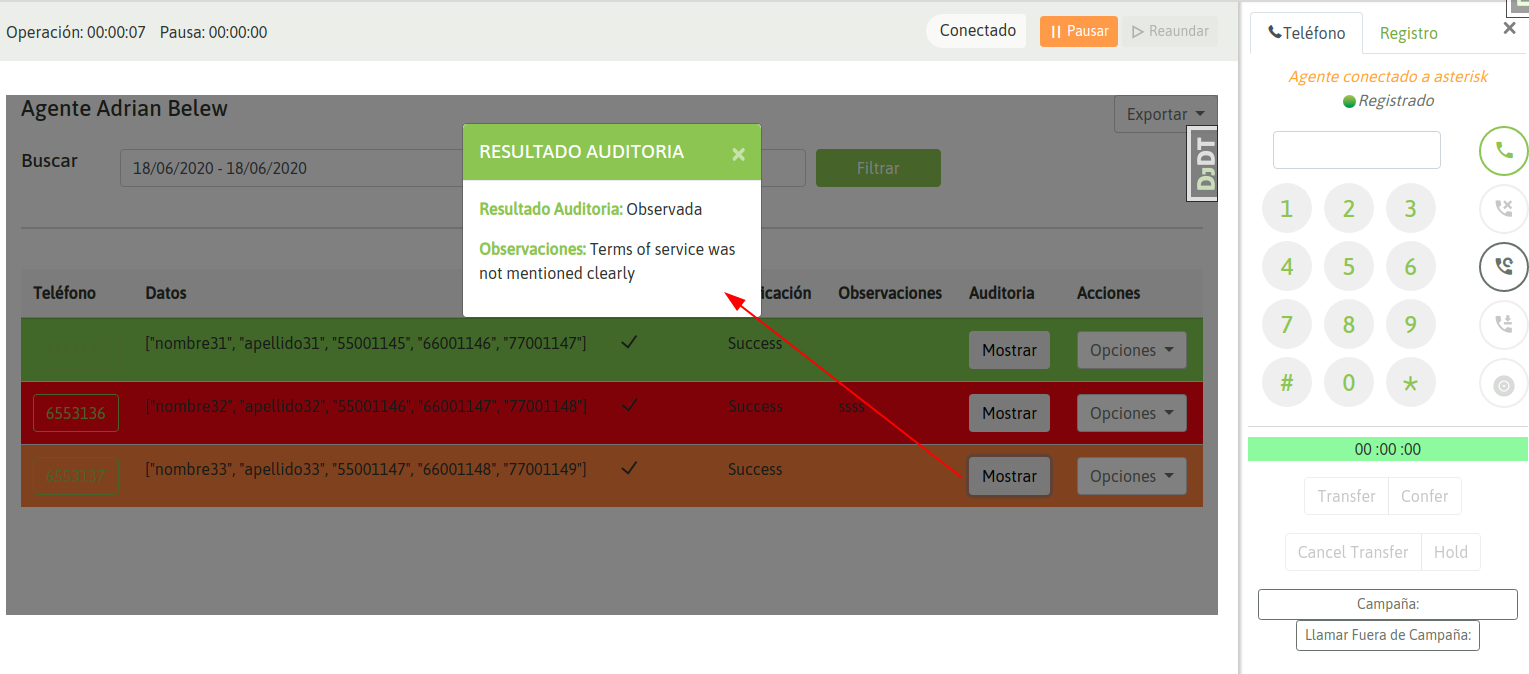Click the redial call icon
The width and height of the screenshot is (1529, 674).
point(1503,267)
